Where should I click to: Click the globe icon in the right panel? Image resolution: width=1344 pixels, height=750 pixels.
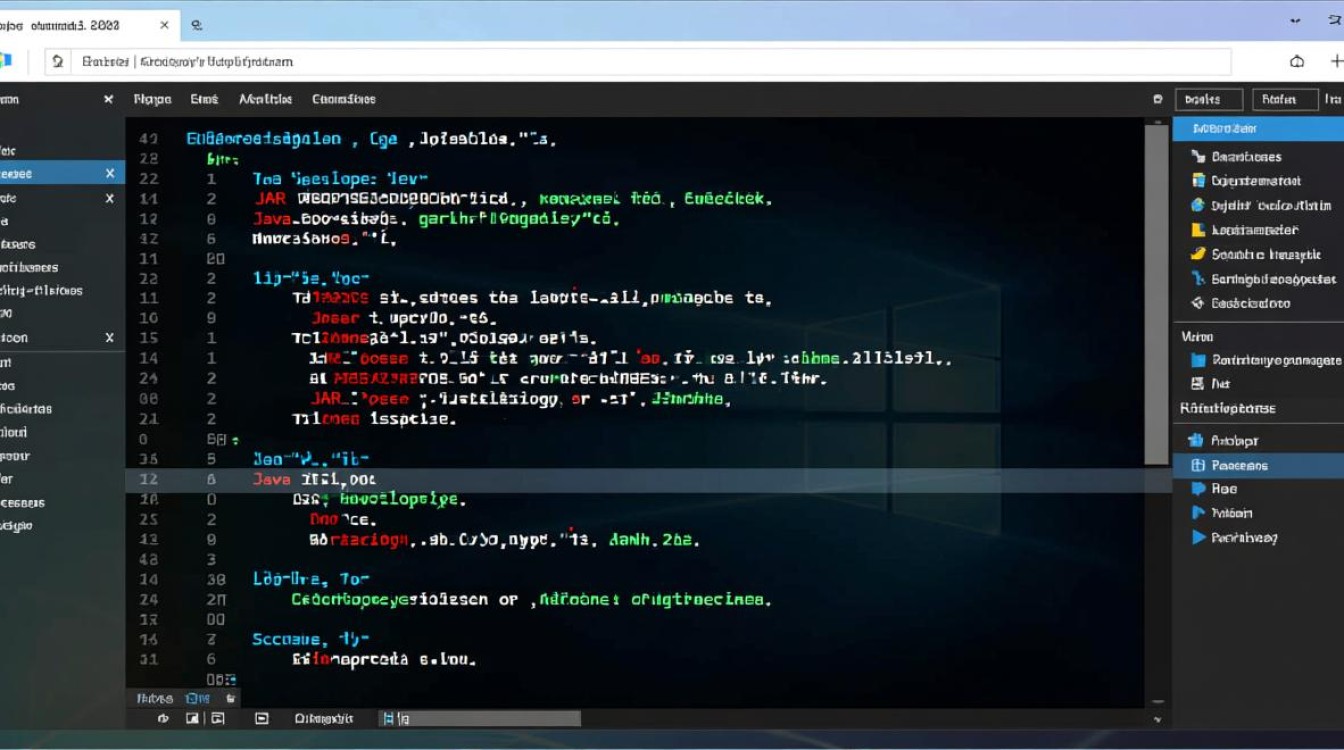[1198, 205]
